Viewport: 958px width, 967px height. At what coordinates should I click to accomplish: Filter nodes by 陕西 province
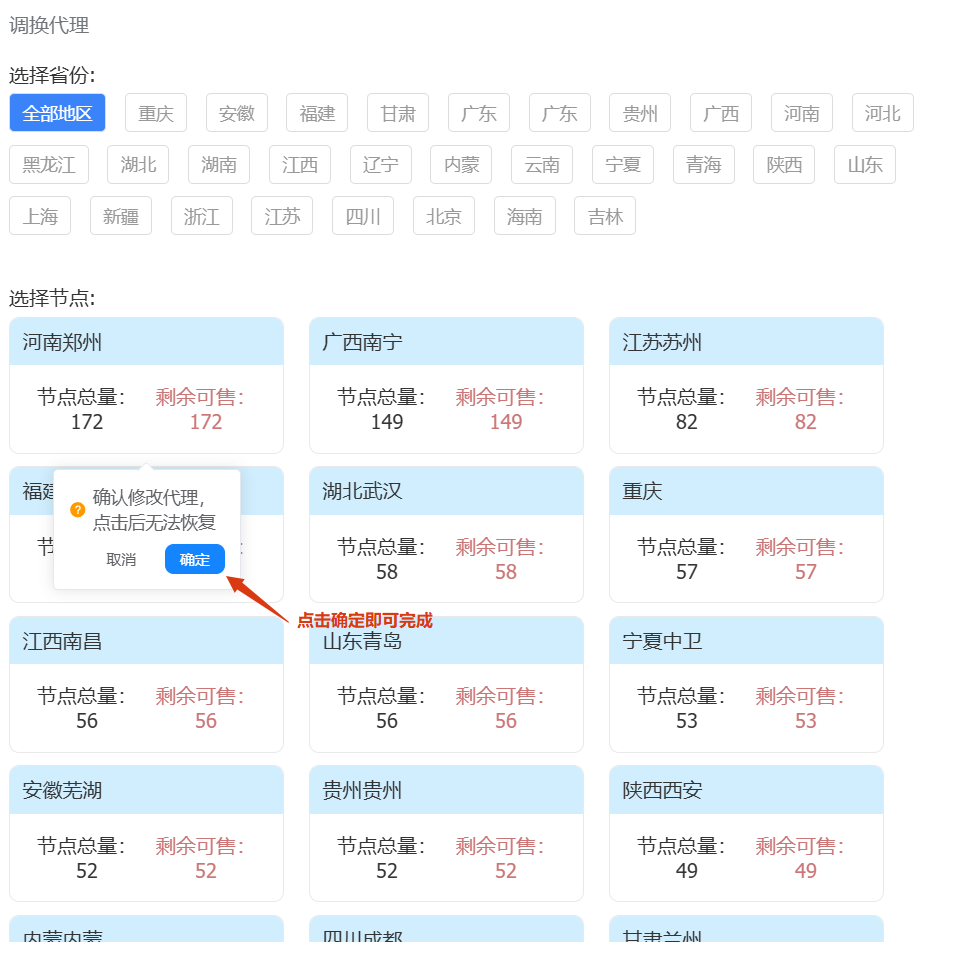click(784, 165)
